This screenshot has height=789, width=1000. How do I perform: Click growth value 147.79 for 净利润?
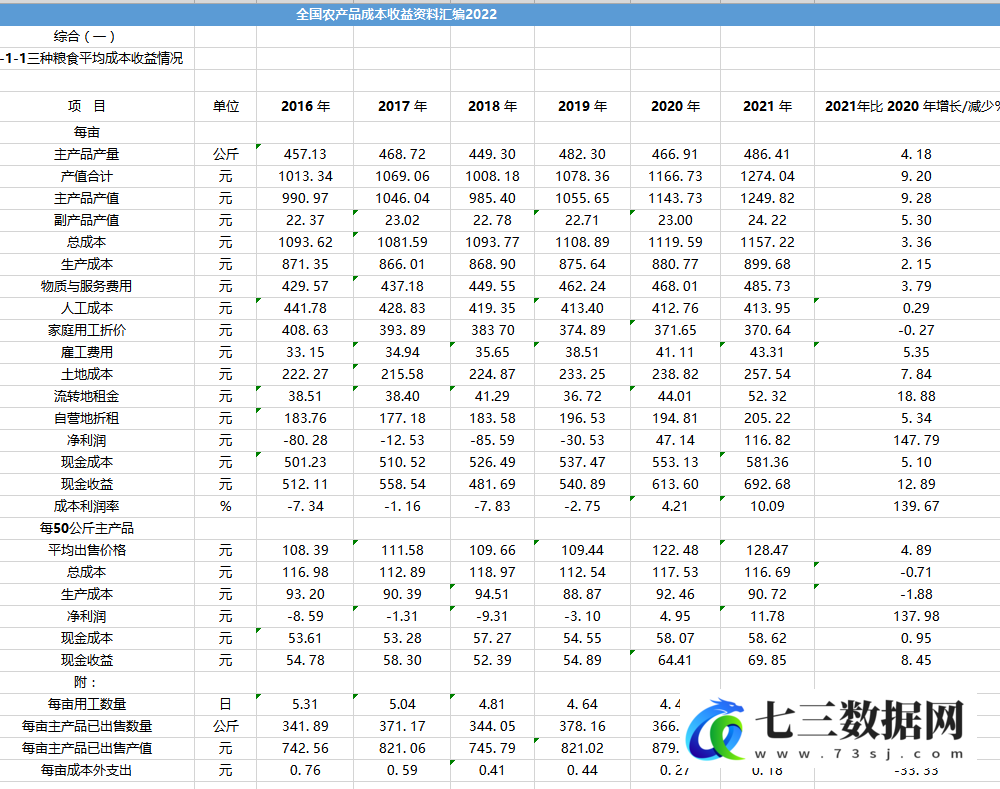point(916,440)
